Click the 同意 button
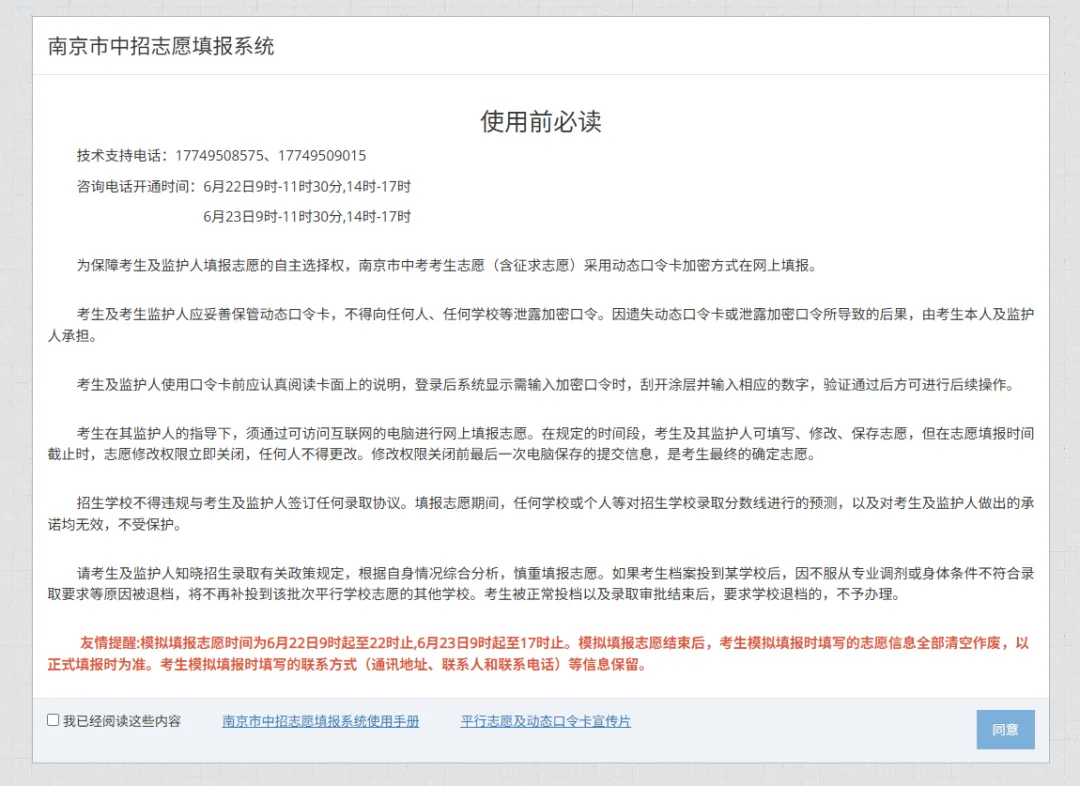The image size is (1080, 786). (x=1005, y=730)
